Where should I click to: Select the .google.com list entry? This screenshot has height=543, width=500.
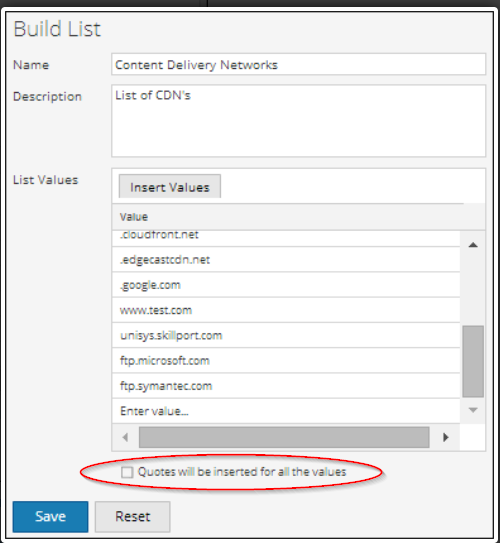point(286,285)
